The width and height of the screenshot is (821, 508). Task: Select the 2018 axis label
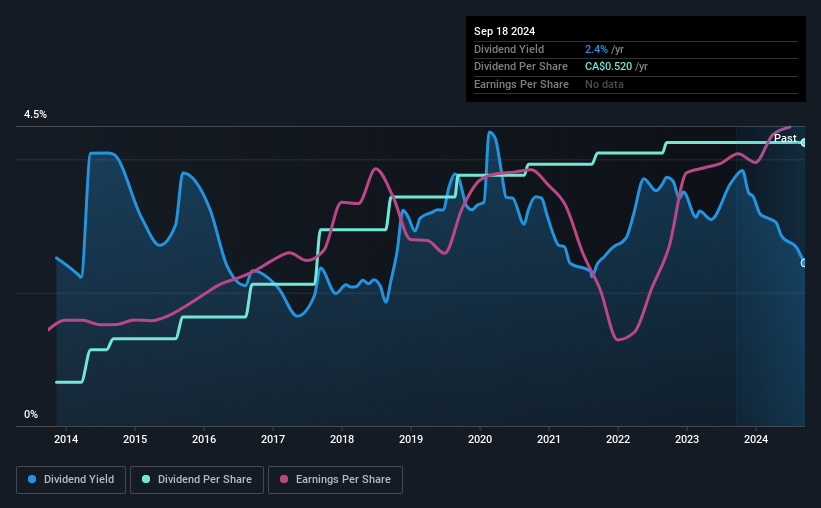(x=342, y=439)
